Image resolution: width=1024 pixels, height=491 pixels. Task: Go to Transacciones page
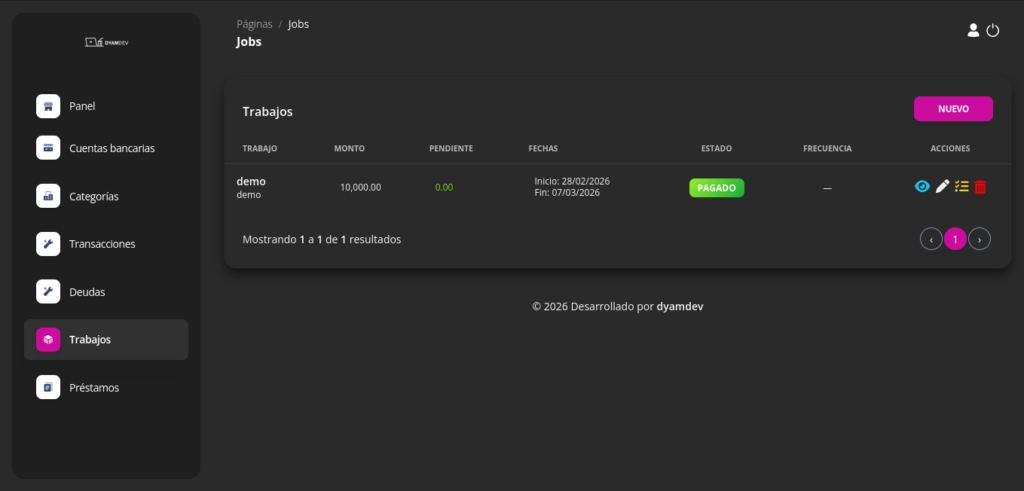(102, 244)
